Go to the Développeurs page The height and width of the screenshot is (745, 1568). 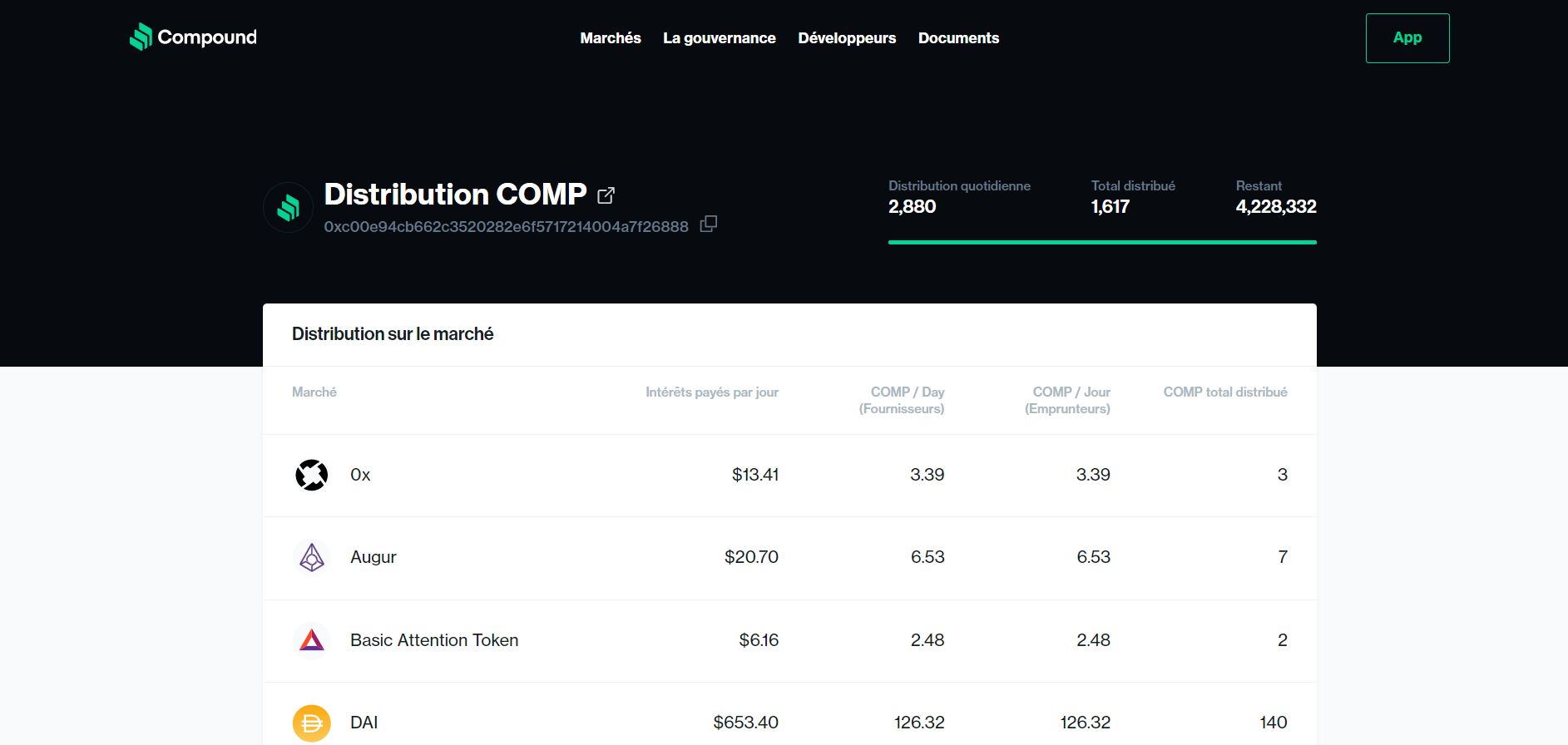847,38
